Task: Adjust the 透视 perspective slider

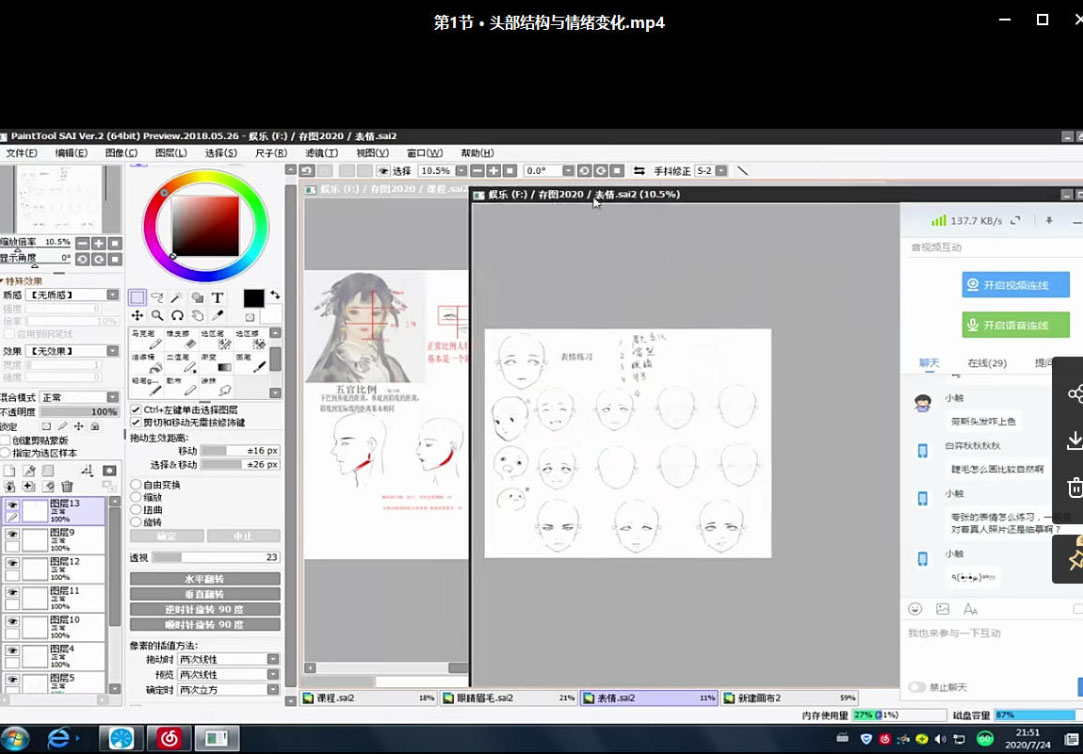Action: pos(215,557)
